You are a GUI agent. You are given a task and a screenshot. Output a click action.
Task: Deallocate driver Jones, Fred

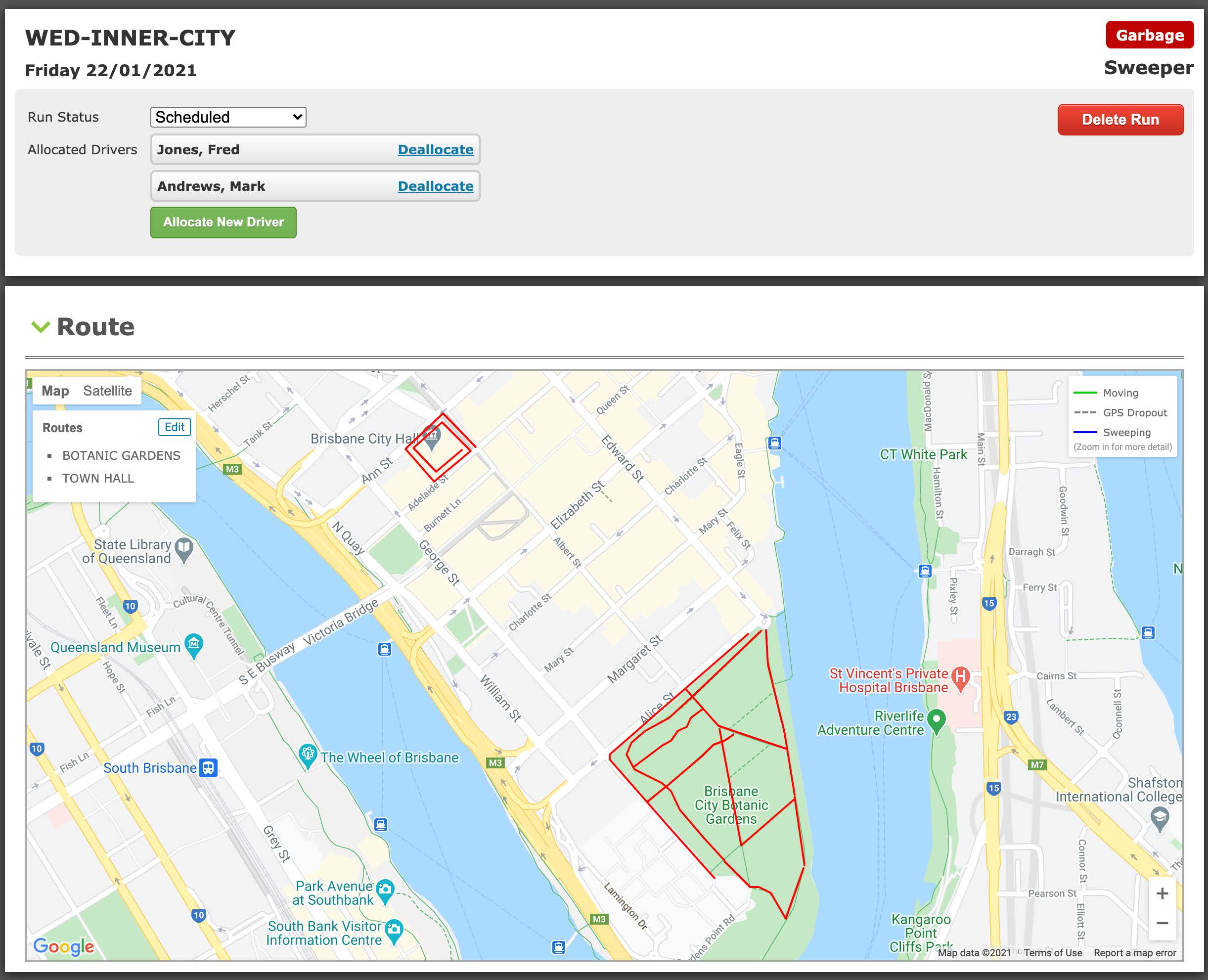435,150
